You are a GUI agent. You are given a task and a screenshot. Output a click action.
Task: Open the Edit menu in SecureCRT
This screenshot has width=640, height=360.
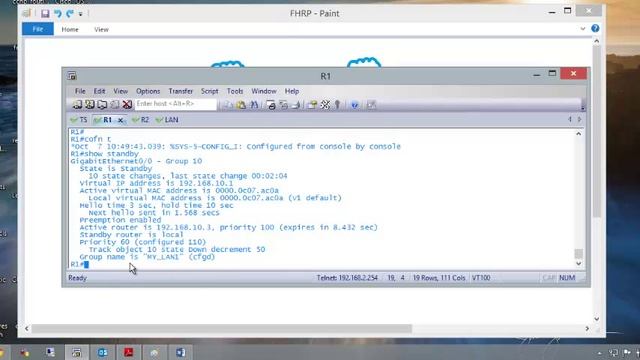click(x=99, y=91)
